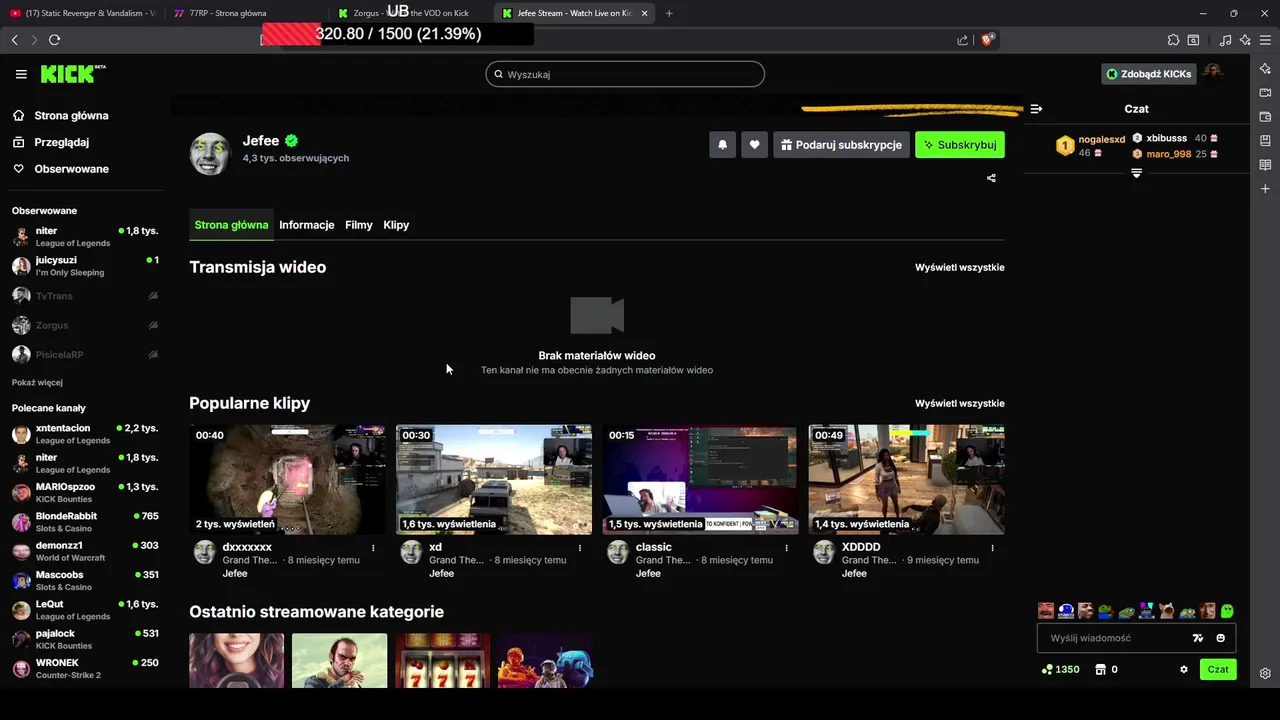Switch to the 77RP browser tab

(x=245, y=13)
